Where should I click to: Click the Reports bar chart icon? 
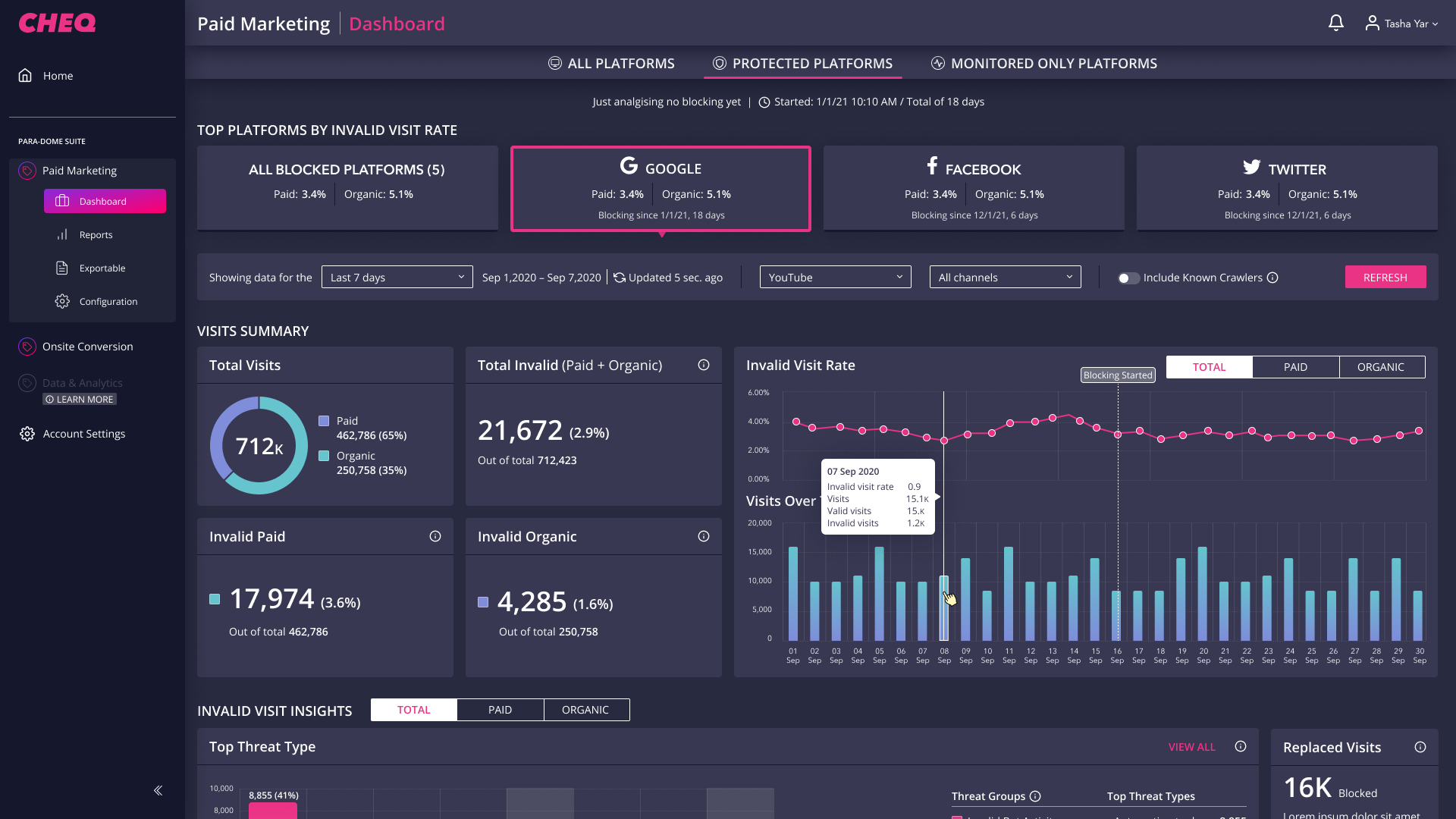[x=62, y=234]
